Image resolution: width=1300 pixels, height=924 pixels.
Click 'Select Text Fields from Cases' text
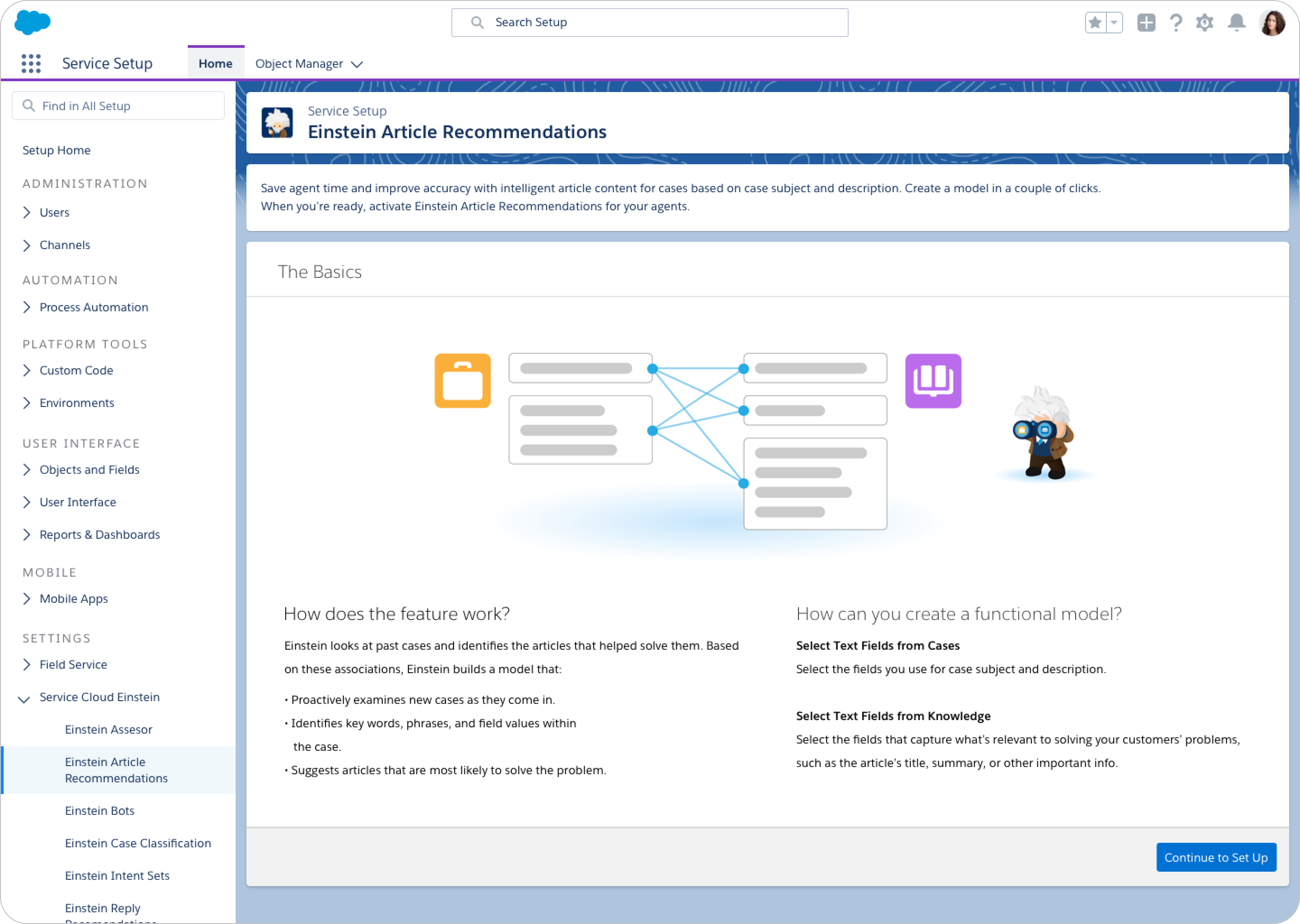tap(877, 646)
